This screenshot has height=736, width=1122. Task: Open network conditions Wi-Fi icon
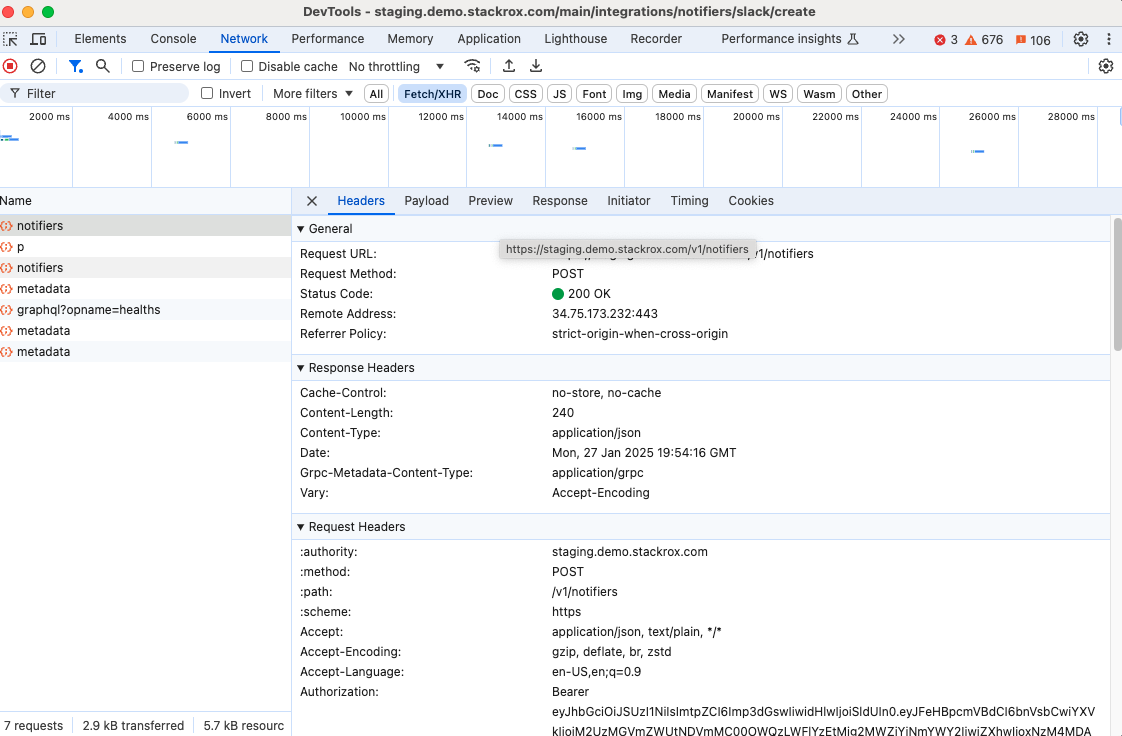(472, 66)
